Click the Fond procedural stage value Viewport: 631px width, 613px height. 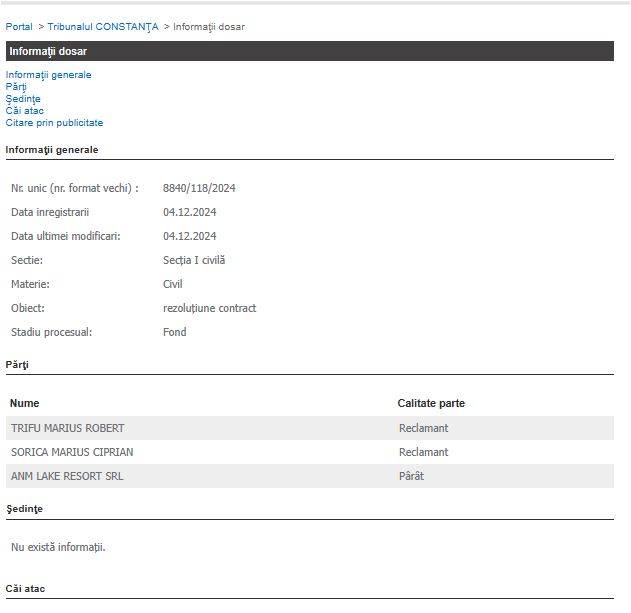pyautogui.click(x=174, y=332)
